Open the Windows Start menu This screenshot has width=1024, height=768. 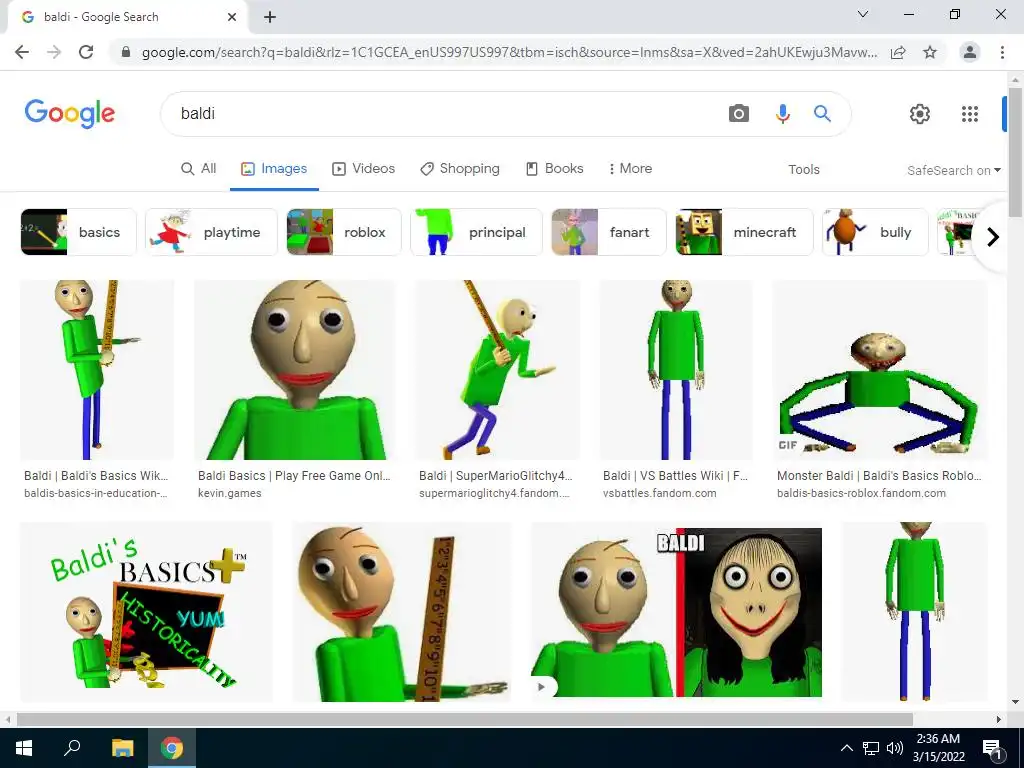pos(24,748)
